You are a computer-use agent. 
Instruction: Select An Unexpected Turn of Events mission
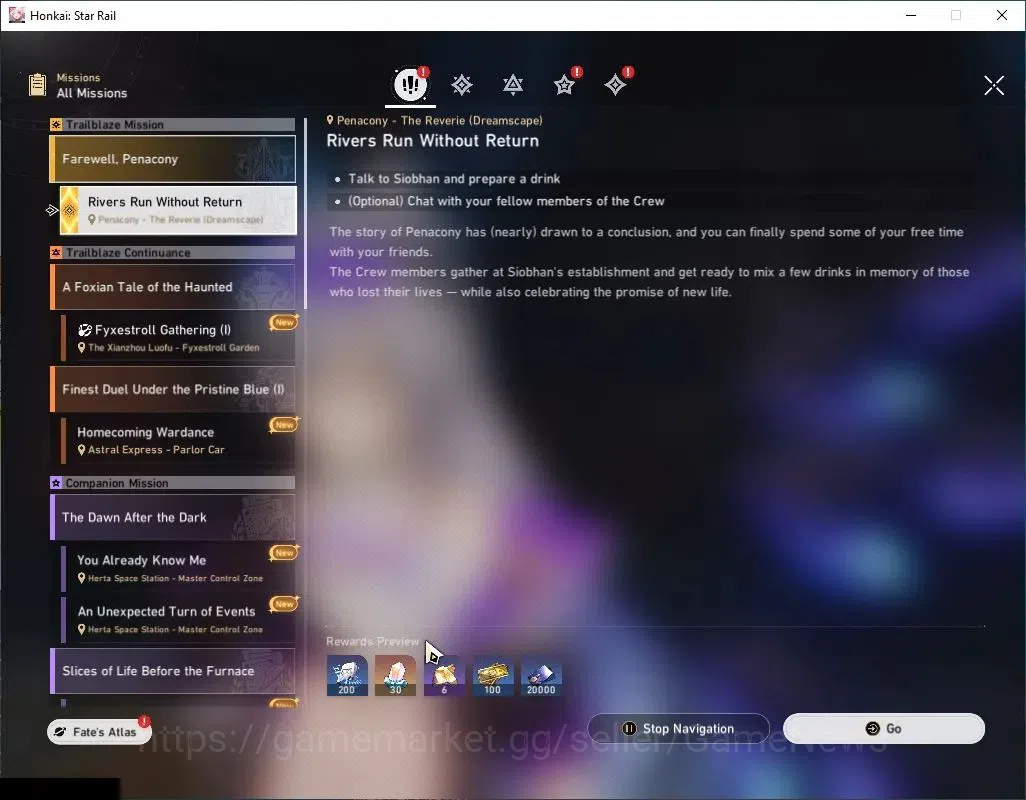pos(178,619)
